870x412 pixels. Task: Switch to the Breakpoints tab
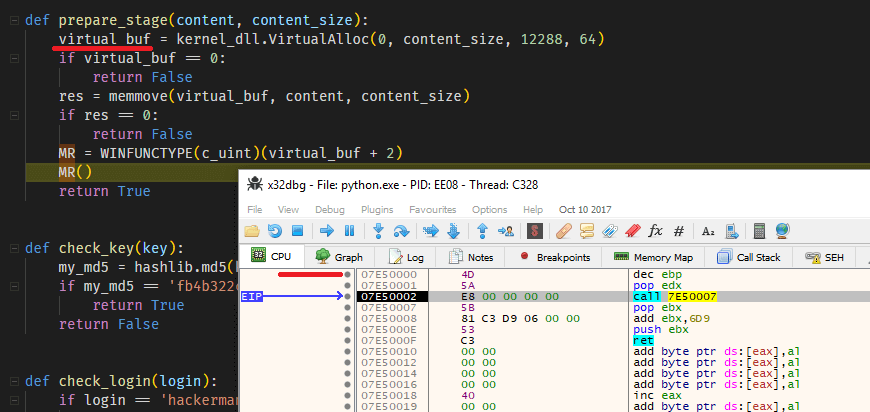[555, 257]
